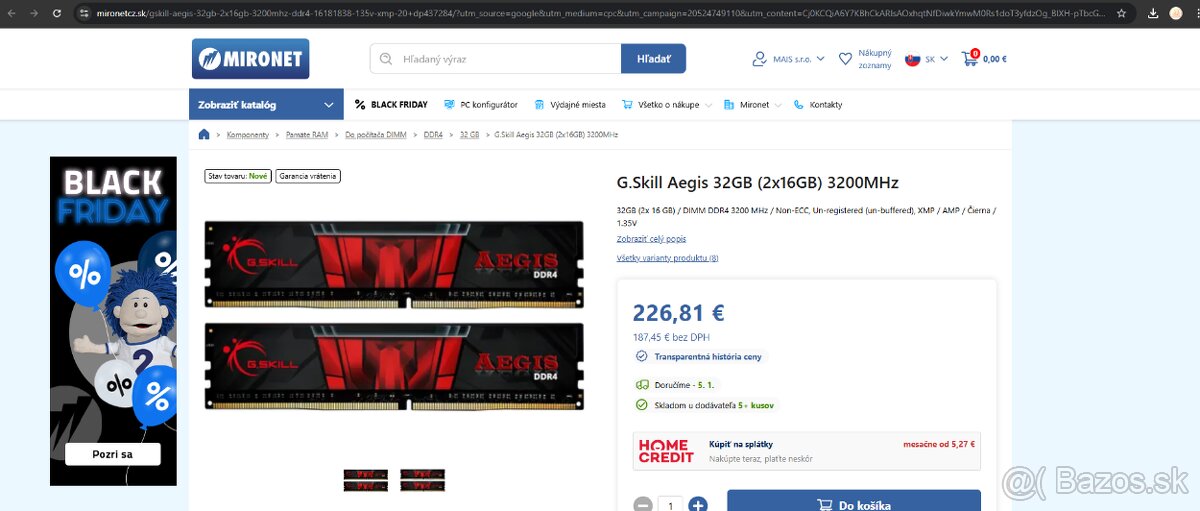Select second product thumbnail

422,480
